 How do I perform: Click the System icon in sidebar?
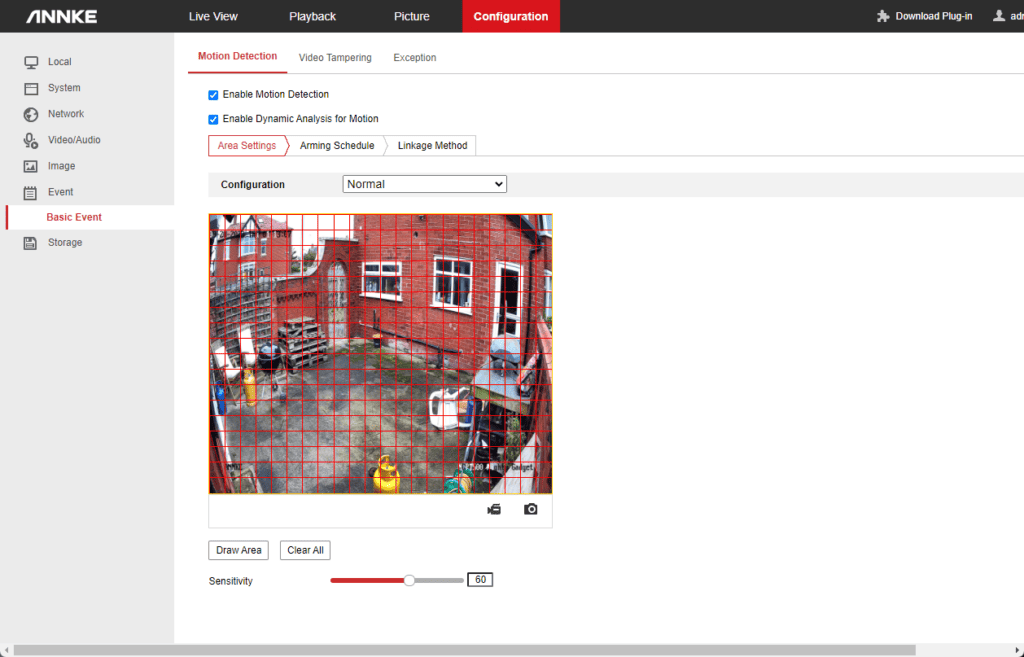pos(31,88)
